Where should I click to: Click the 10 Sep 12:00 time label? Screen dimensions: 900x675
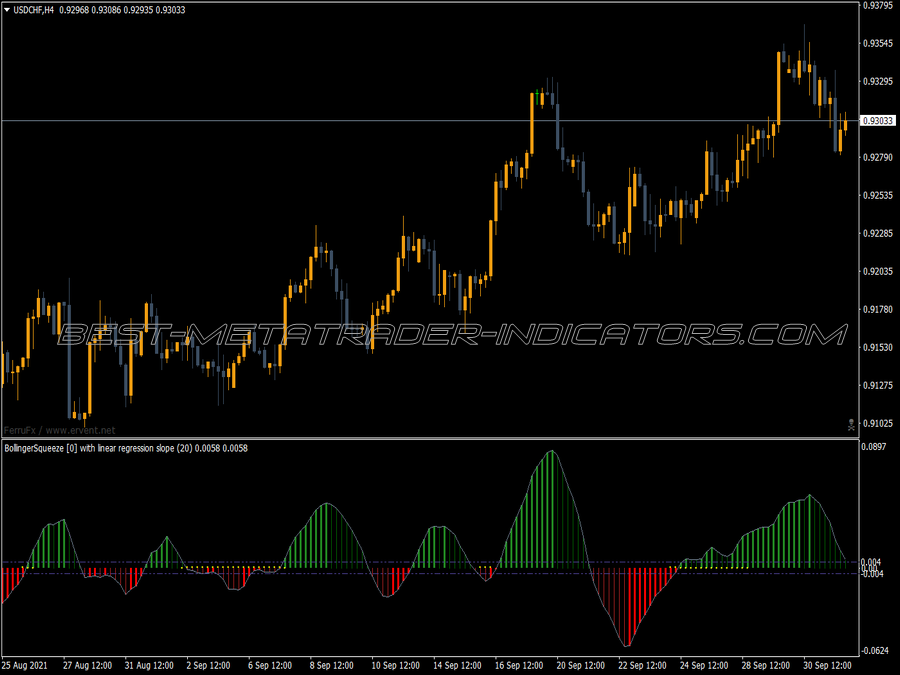[x=395, y=666]
